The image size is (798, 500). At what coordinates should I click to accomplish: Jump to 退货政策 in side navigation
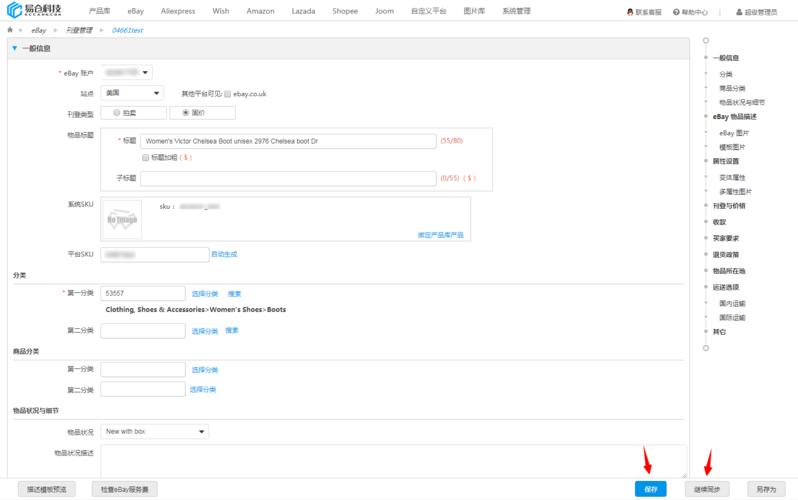tap(726, 255)
